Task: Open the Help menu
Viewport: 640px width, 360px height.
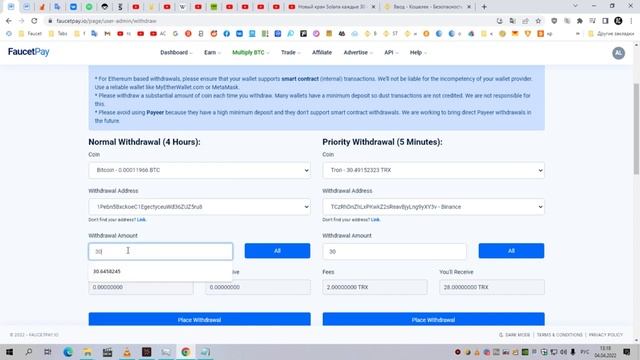Action: (x=418, y=53)
